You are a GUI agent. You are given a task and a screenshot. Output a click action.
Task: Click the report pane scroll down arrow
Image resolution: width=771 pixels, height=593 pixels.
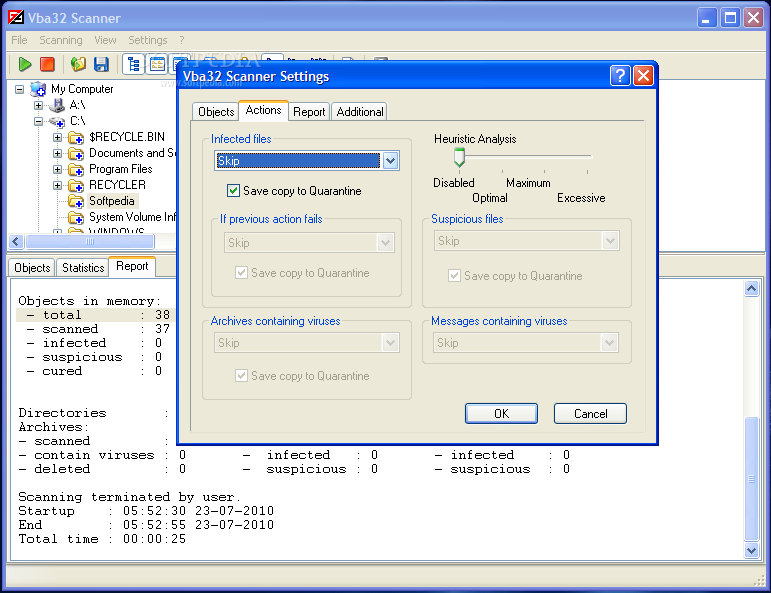pyautogui.click(x=751, y=551)
